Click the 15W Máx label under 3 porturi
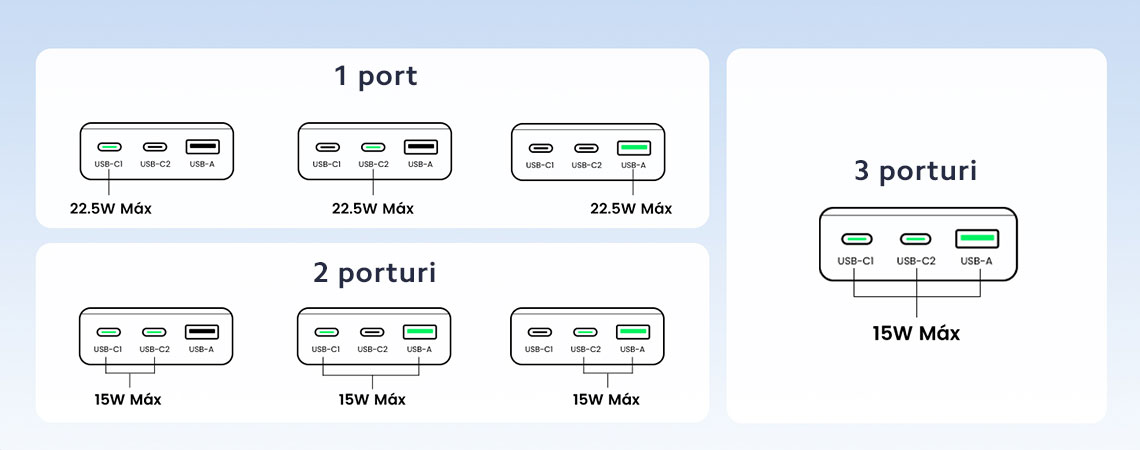This screenshot has width=1140, height=450. 916,334
